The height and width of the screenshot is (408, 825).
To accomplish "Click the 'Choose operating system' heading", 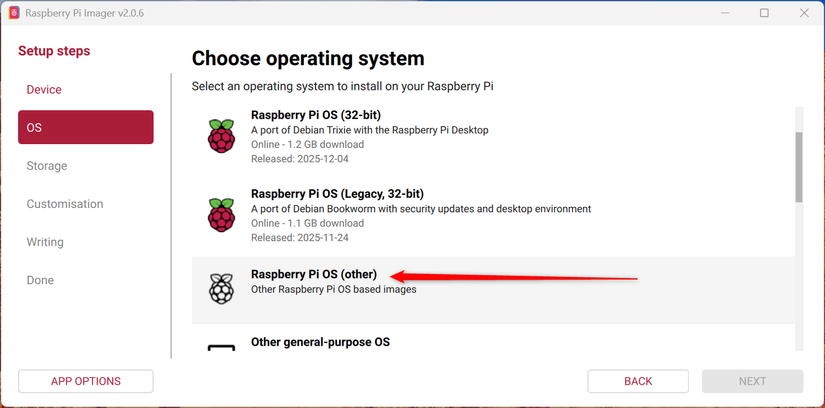I will coord(308,58).
